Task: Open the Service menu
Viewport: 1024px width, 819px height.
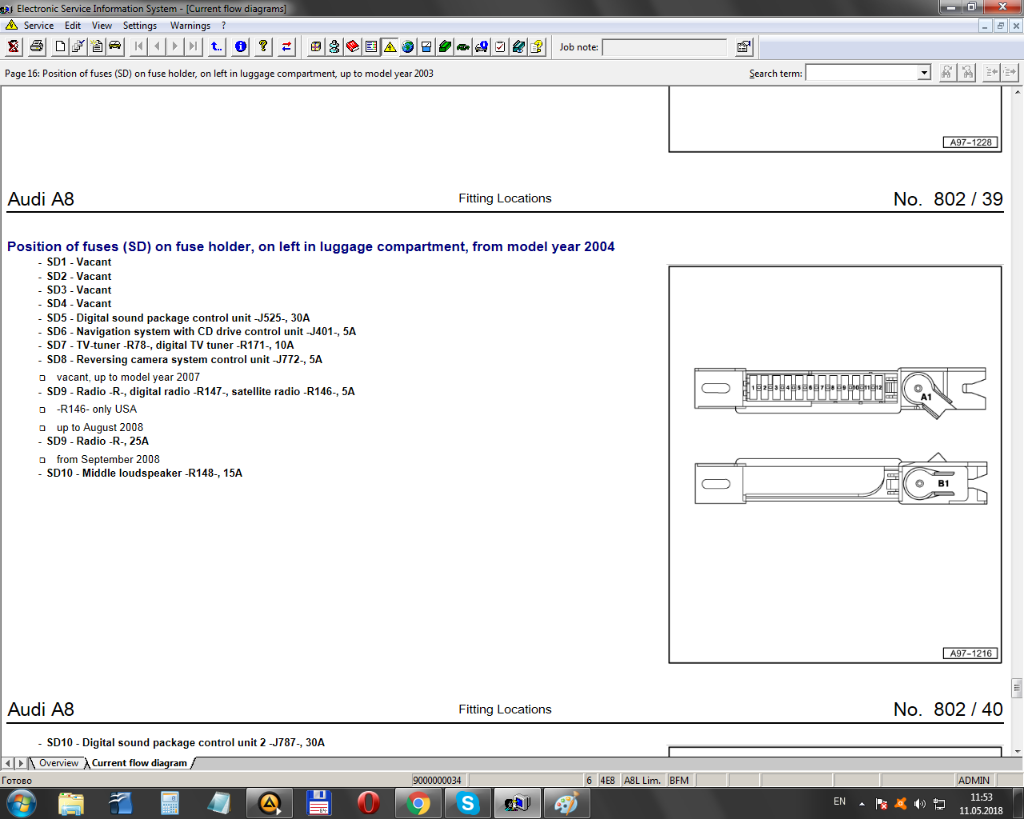Action: tap(39, 25)
